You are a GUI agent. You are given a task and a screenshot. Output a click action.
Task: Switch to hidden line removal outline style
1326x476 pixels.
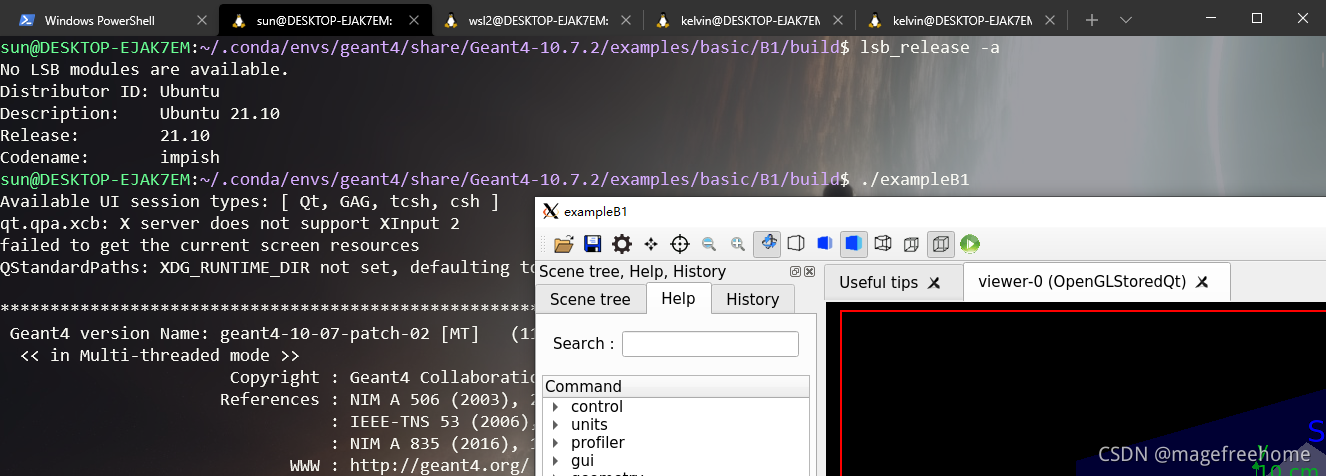(797, 244)
